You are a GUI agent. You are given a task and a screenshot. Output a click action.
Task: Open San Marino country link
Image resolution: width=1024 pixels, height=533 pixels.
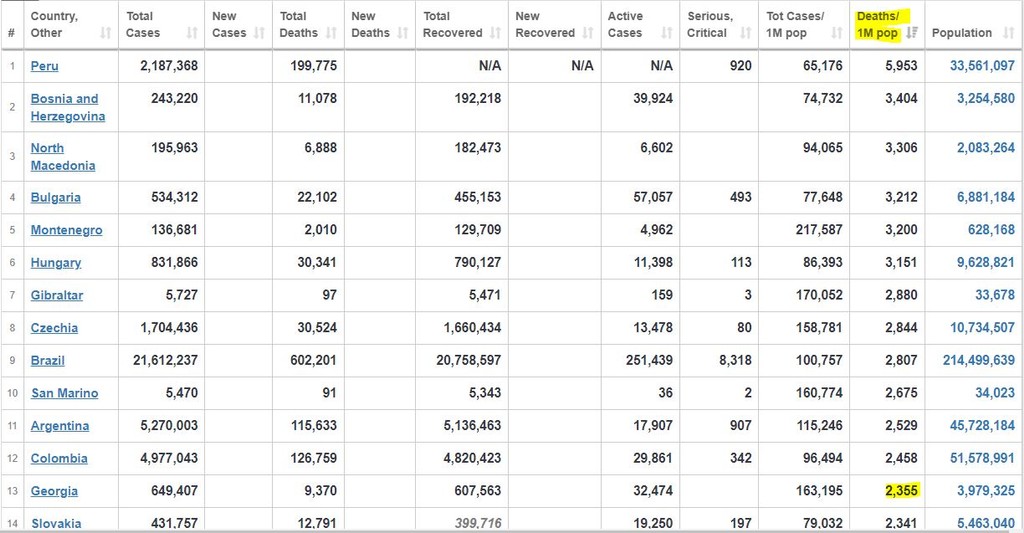pos(64,393)
